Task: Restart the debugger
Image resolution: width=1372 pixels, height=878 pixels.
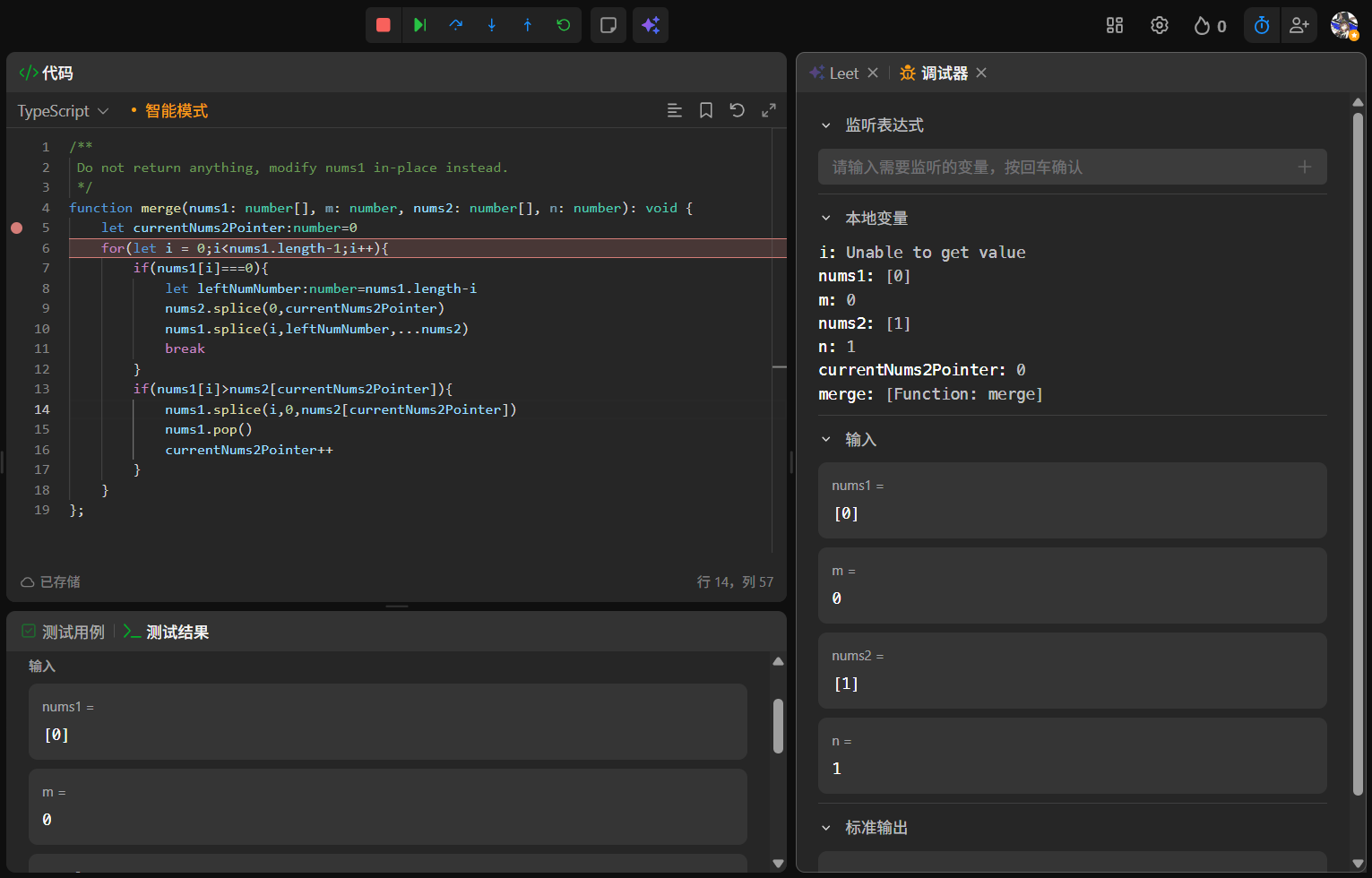Action: [x=564, y=25]
